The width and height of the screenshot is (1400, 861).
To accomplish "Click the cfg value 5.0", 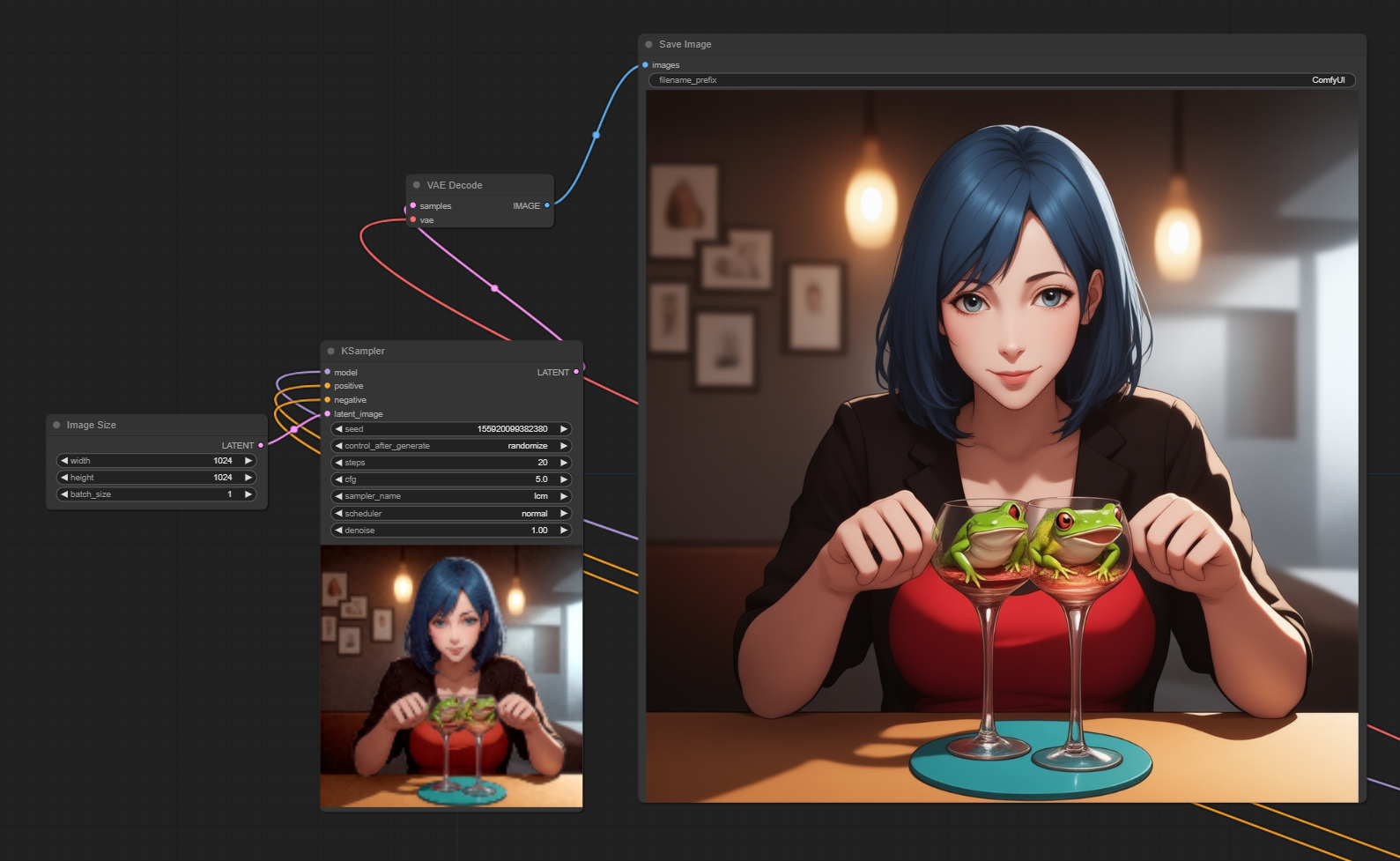I will click(x=541, y=479).
